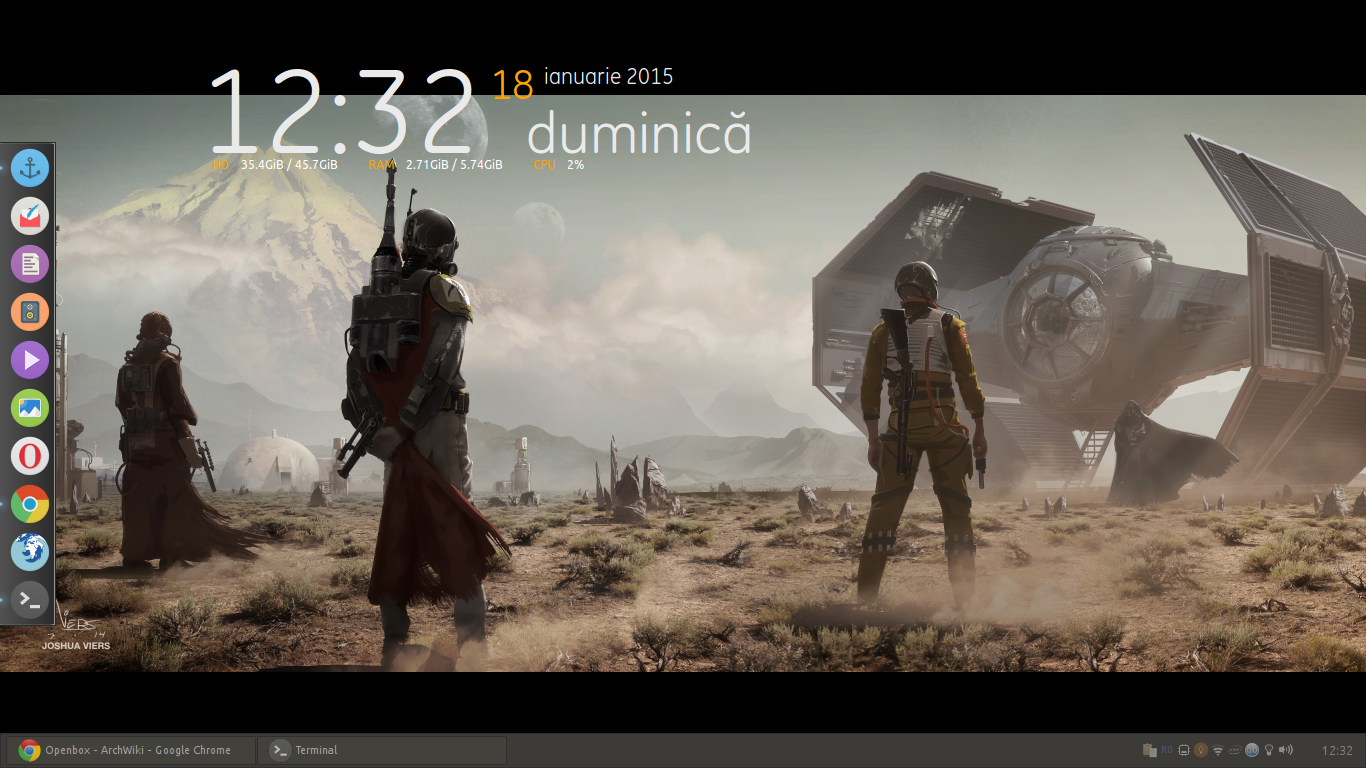Click the 12:32 taskbar clock
Screen dimensions: 1366x768
(x=1337, y=750)
